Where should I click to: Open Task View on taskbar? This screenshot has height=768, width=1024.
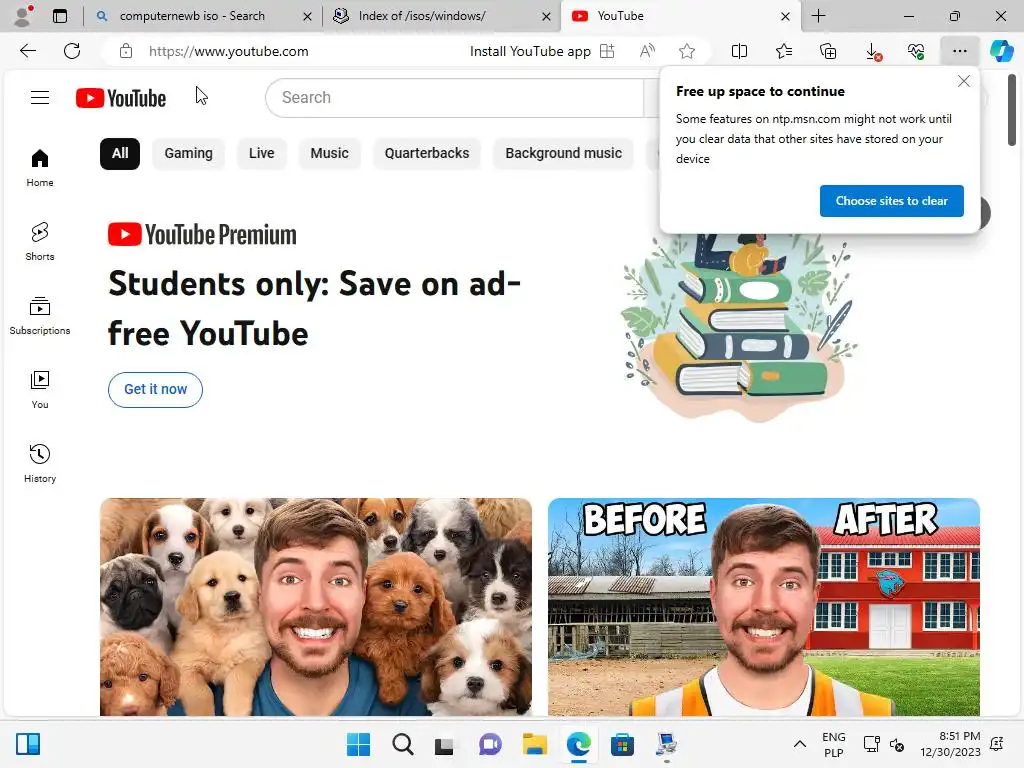point(444,744)
